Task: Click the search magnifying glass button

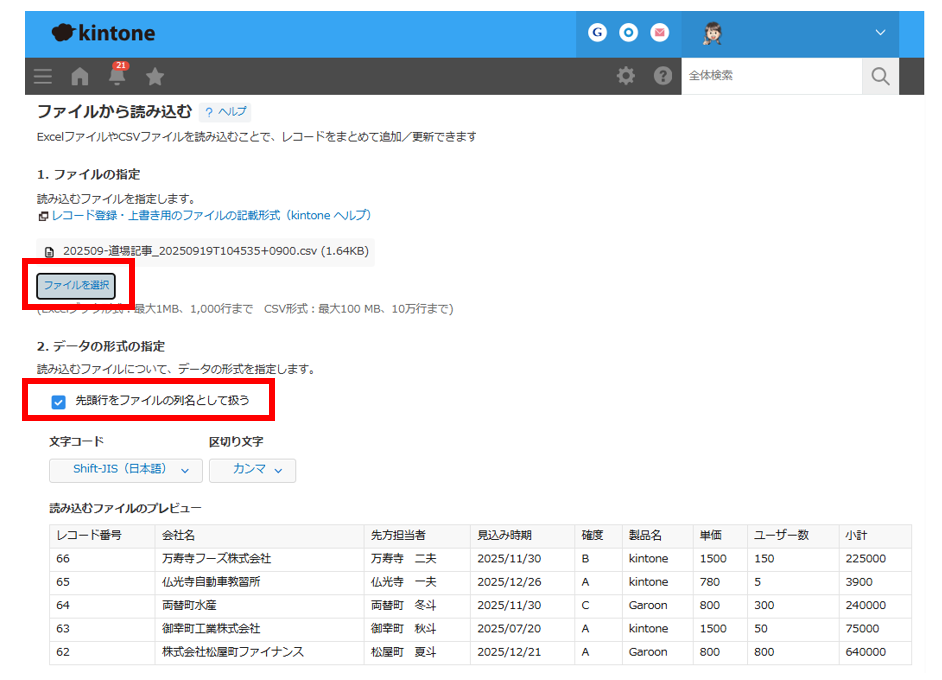Action: point(879,76)
